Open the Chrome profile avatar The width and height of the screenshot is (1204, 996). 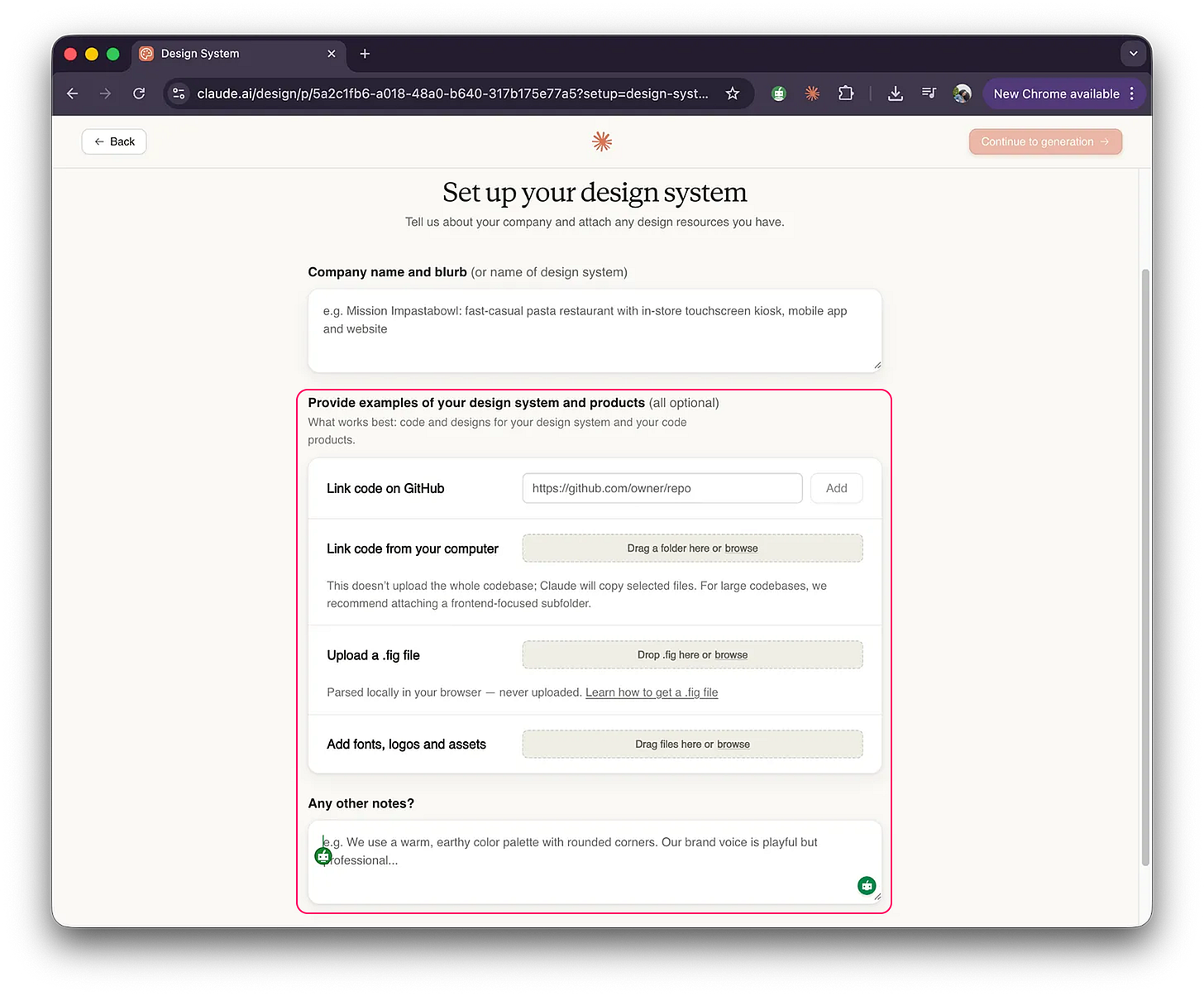coord(962,93)
